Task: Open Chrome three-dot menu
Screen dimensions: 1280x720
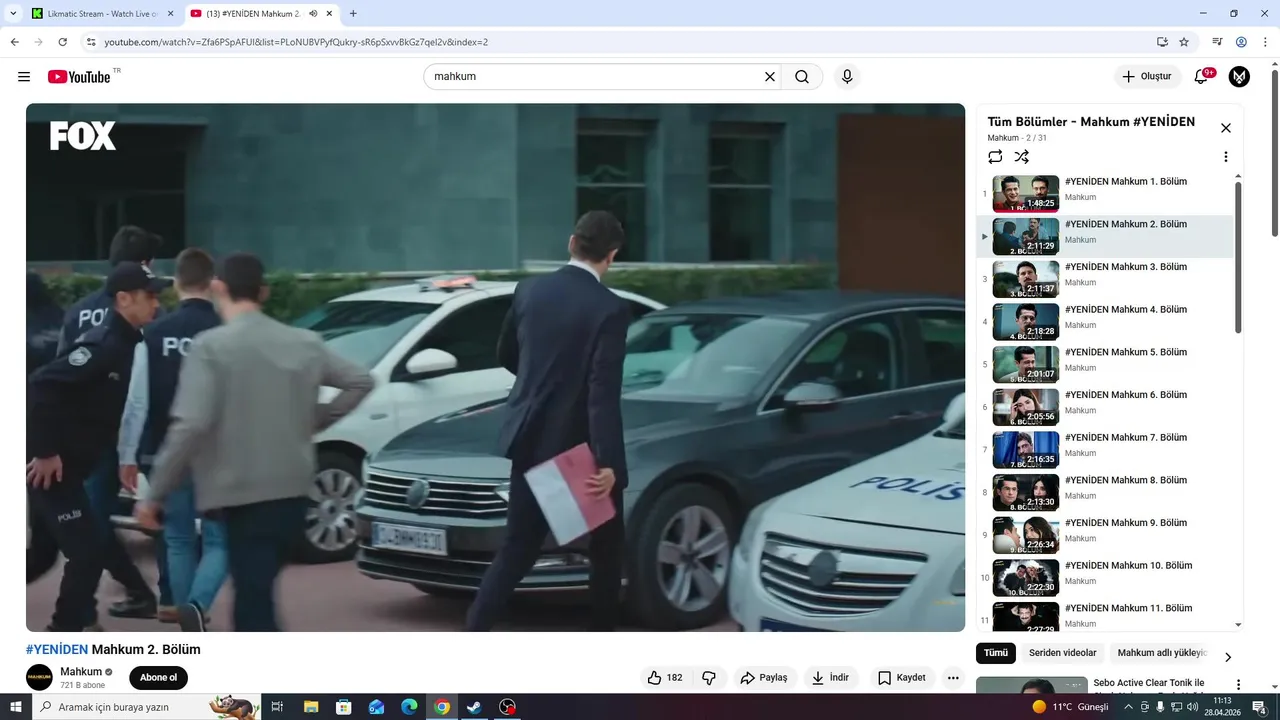Action: [x=1265, y=42]
